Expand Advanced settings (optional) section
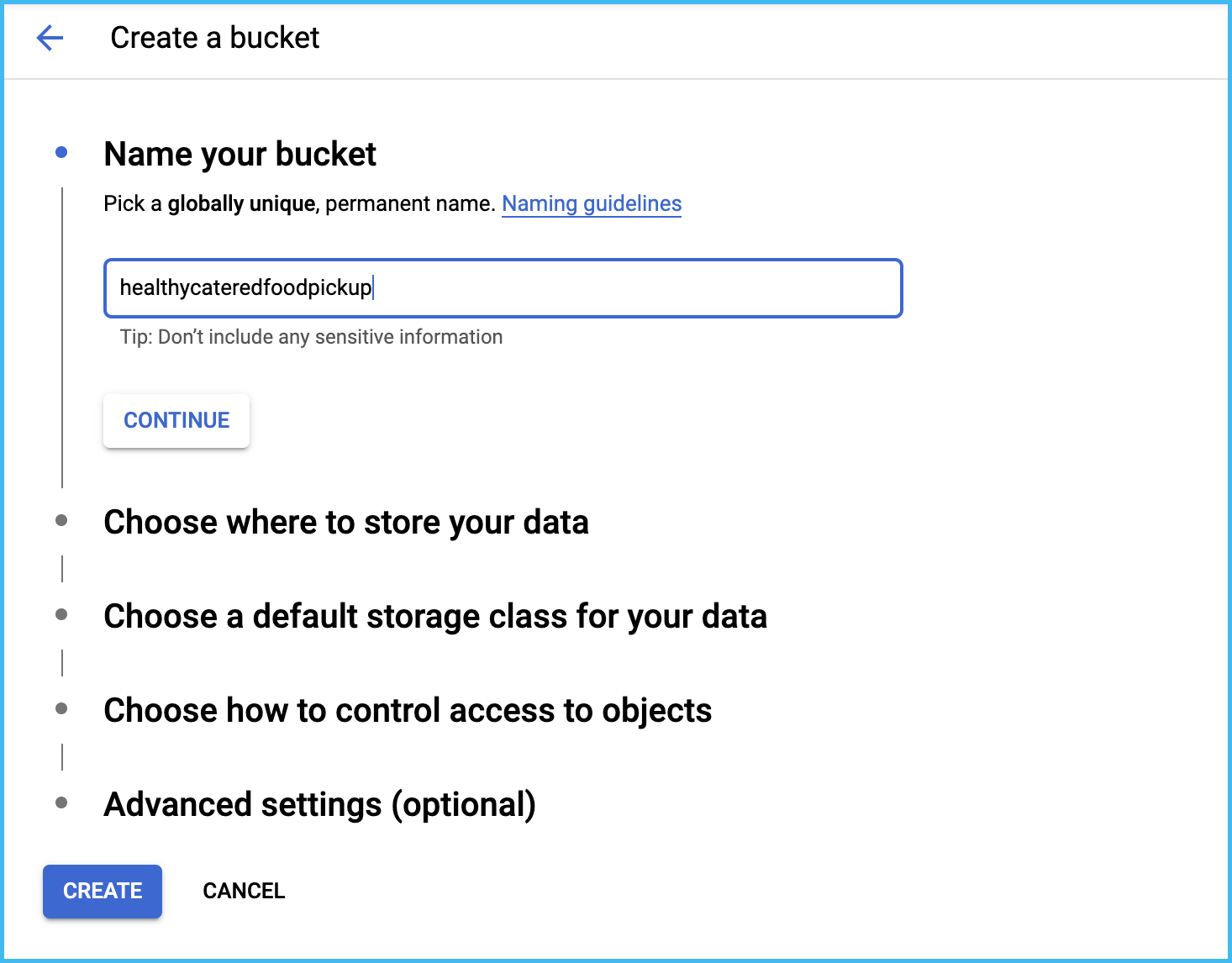Screen dimensions: 1232x963 click(x=319, y=804)
